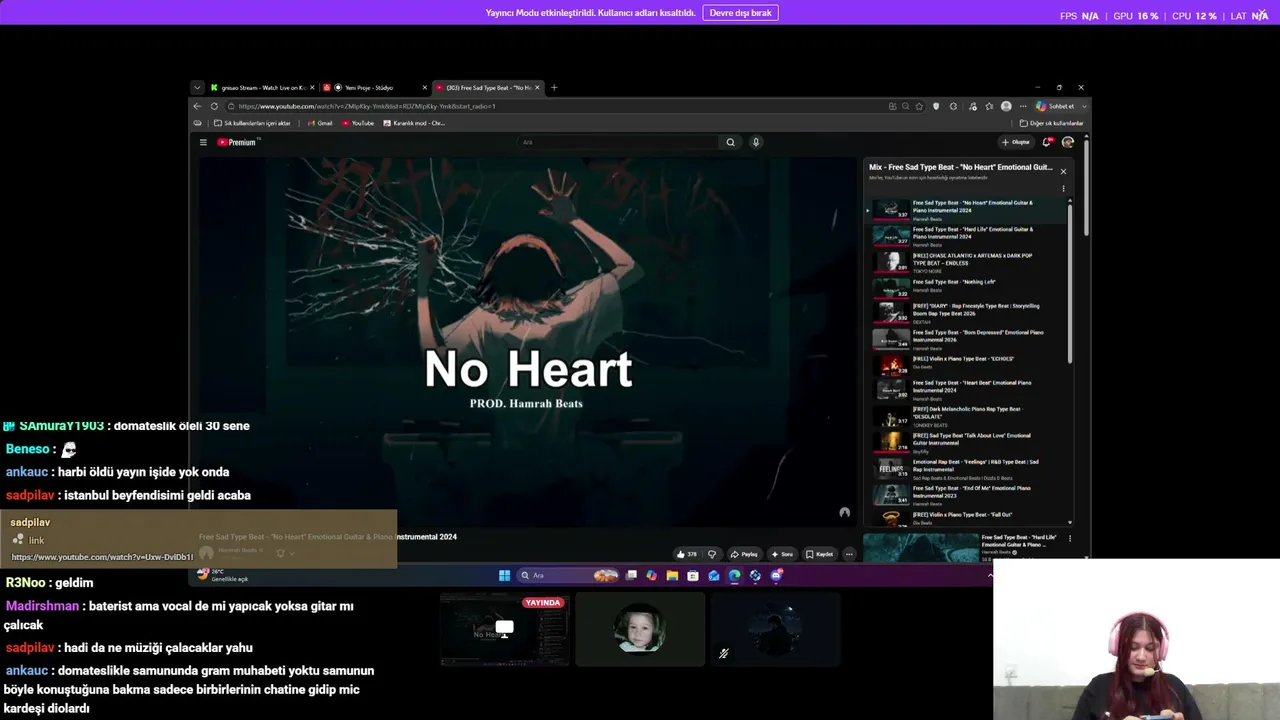1280x720 pixels.
Task: Bookmark this page with the star icon
Action: (919, 106)
